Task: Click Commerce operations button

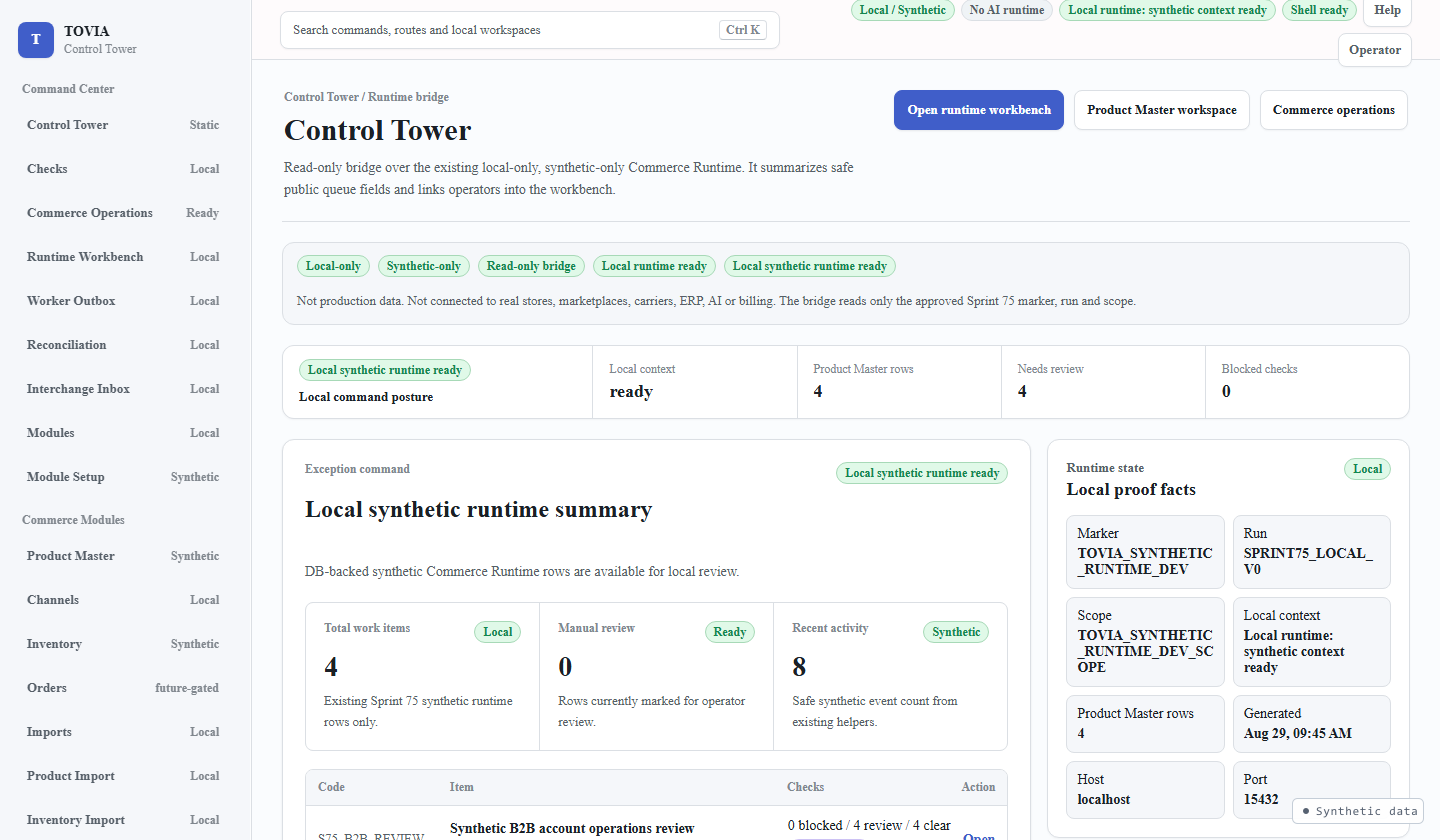Action: 1334,110
